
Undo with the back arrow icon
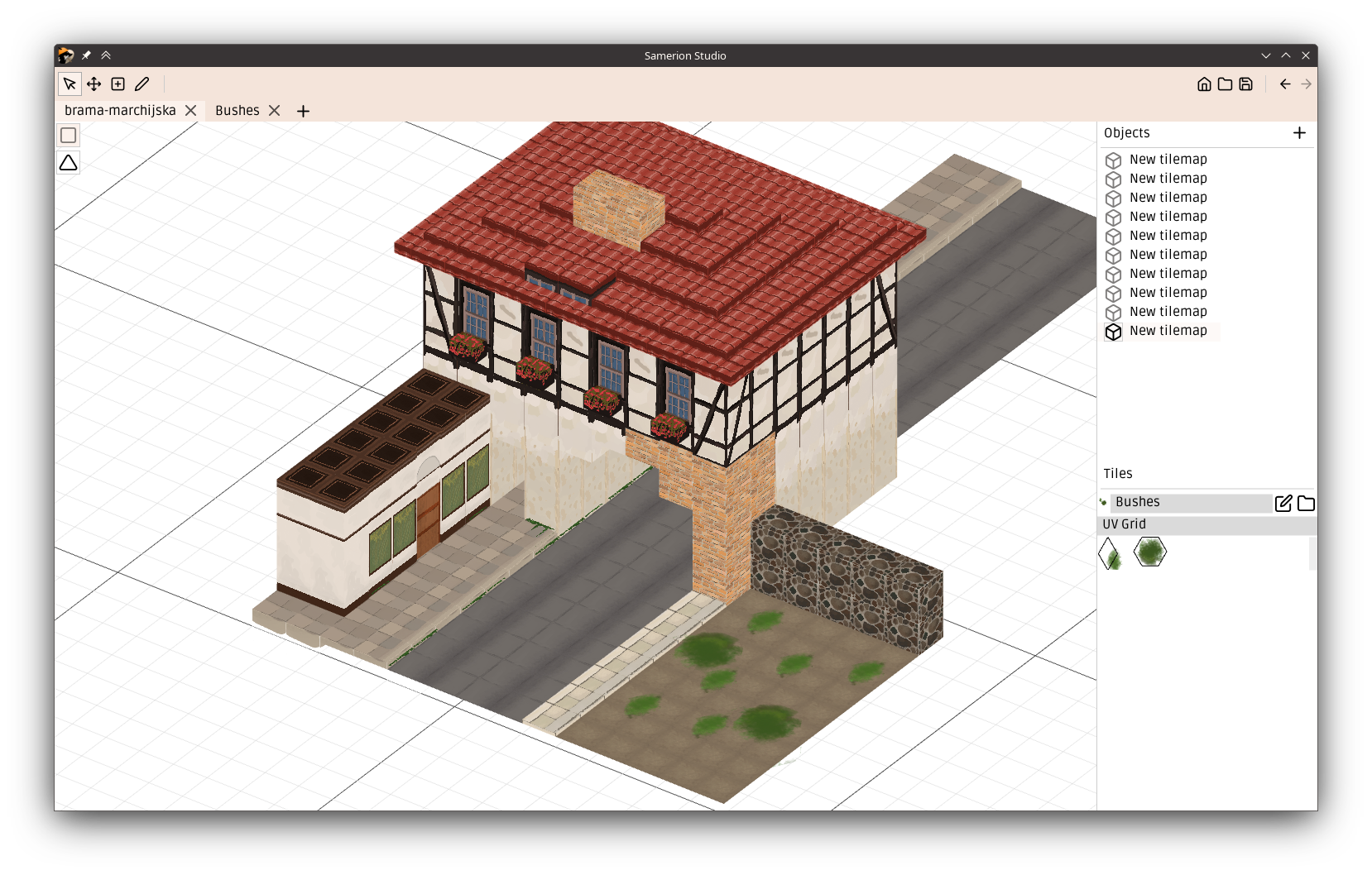(x=1284, y=84)
